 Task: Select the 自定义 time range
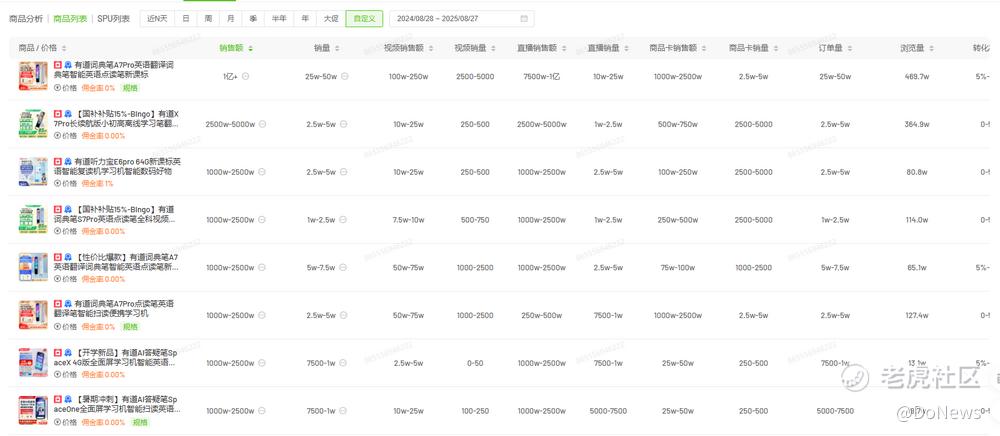(364, 19)
